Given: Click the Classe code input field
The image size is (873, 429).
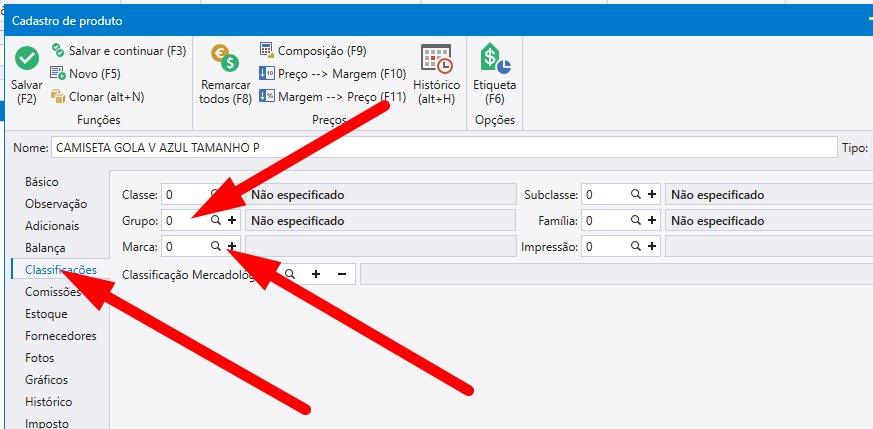Looking at the screenshot, I should tap(185, 195).
